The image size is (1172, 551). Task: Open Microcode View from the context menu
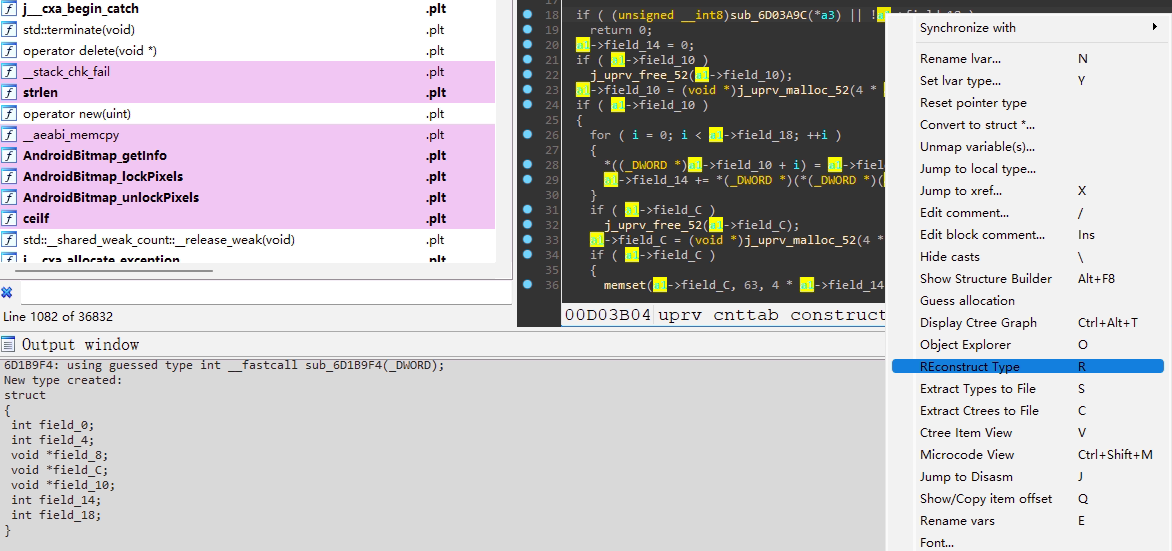tap(966, 455)
